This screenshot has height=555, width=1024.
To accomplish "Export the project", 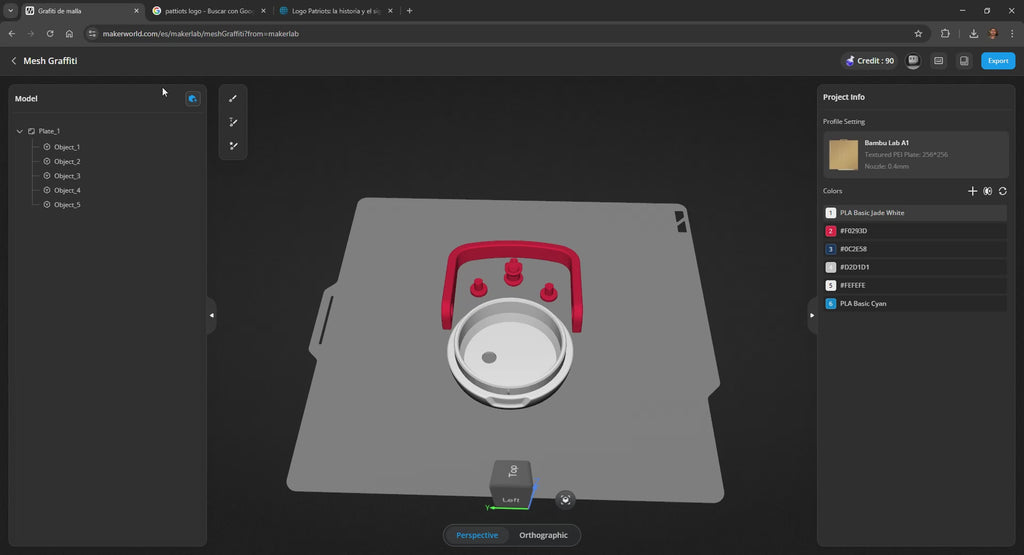I will 998,61.
